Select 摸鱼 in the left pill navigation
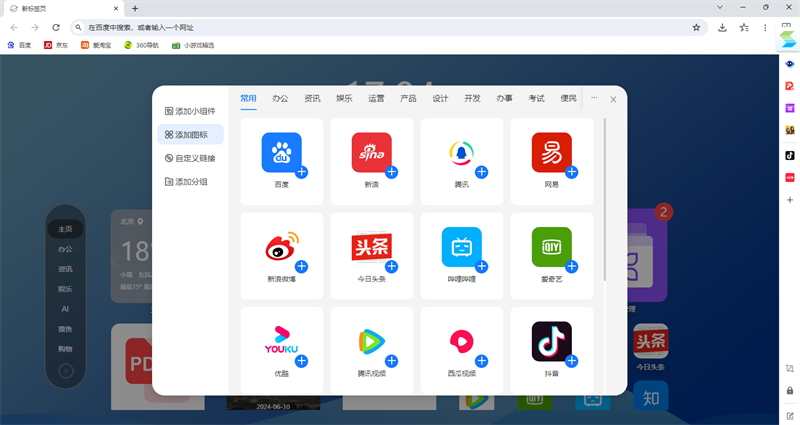This screenshot has height=425, width=800. (65, 329)
